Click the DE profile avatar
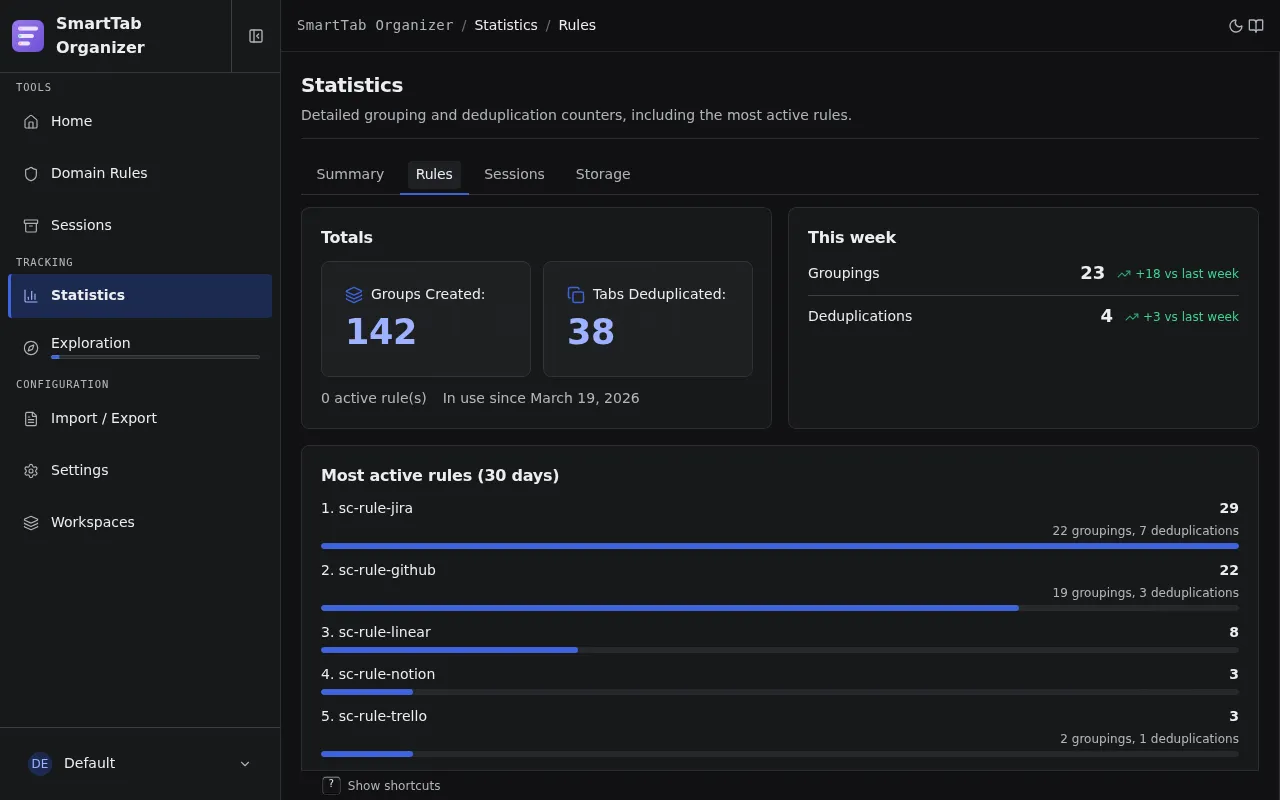The width and height of the screenshot is (1280, 800). point(40,763)
